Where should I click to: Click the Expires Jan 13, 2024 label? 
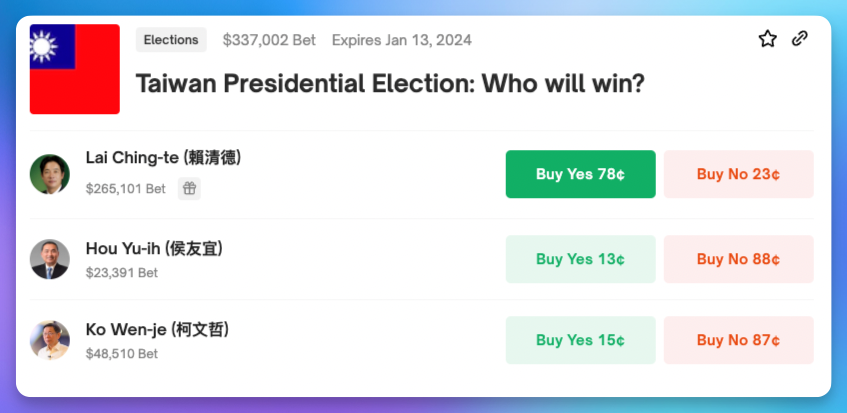401,40
